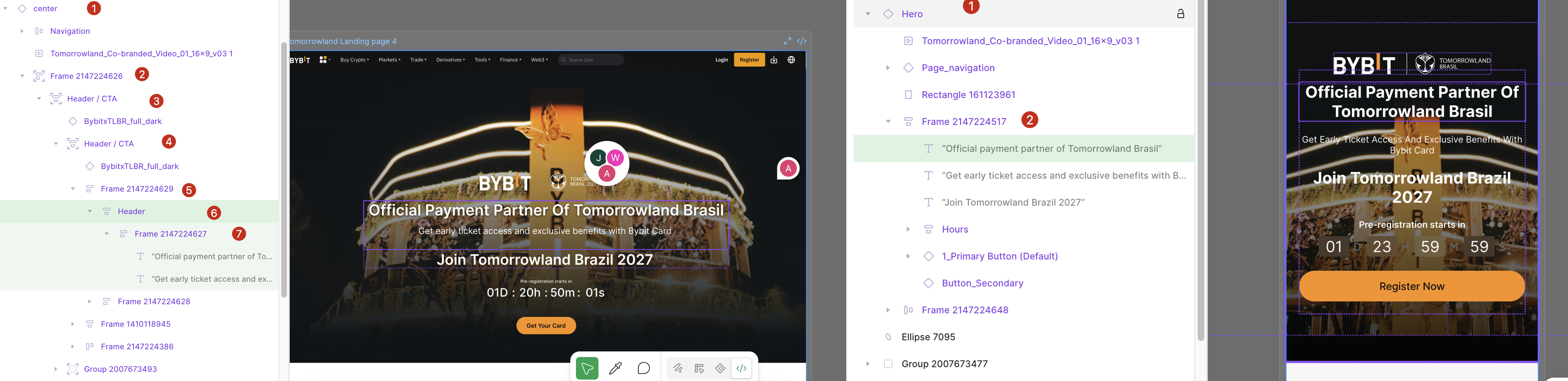Open the Buy Crypto menu
Viewport: 1568px width, 381px height.
[x=354, y=60]
